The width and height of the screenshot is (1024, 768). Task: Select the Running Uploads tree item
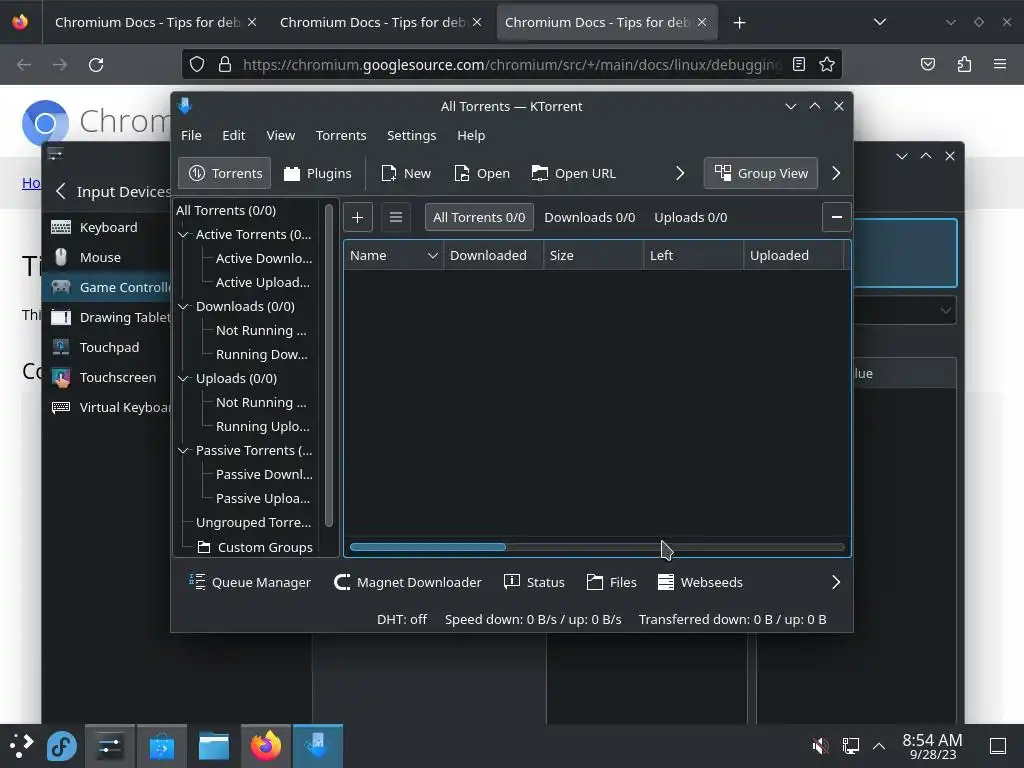pos(263,426)
